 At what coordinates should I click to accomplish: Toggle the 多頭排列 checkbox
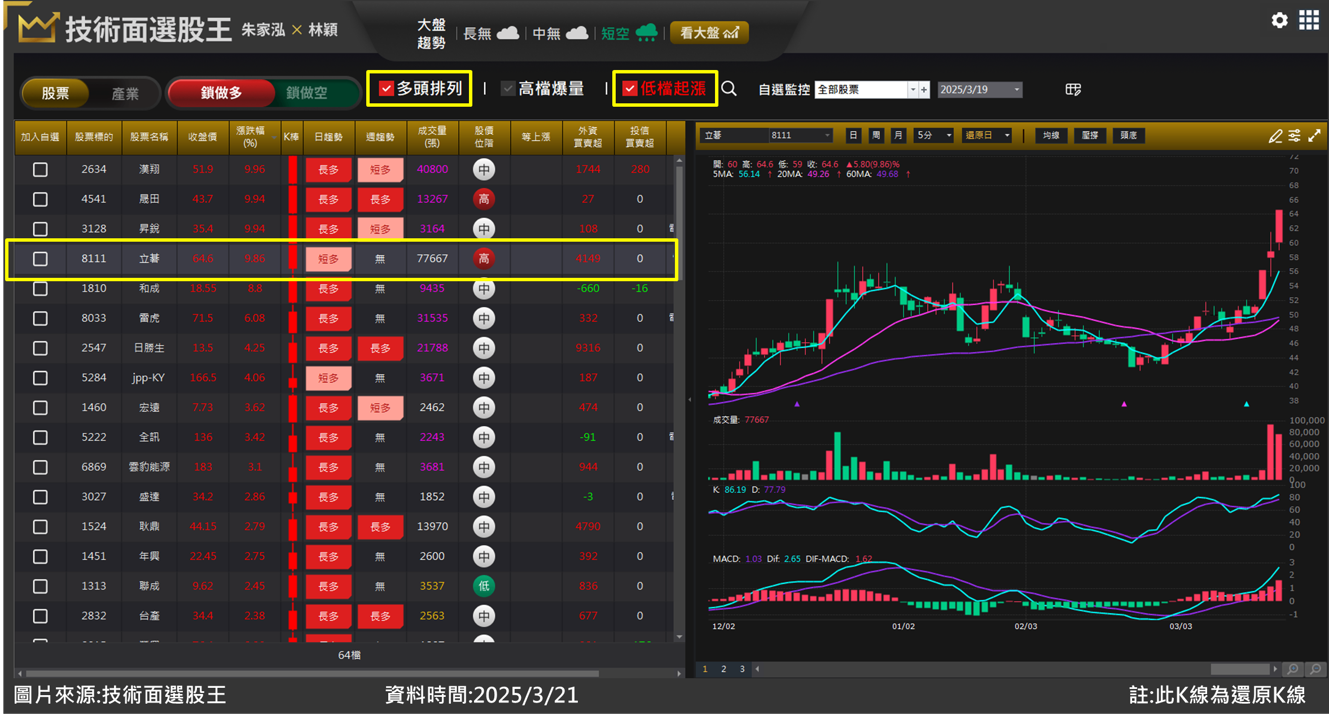click(386, 89)
